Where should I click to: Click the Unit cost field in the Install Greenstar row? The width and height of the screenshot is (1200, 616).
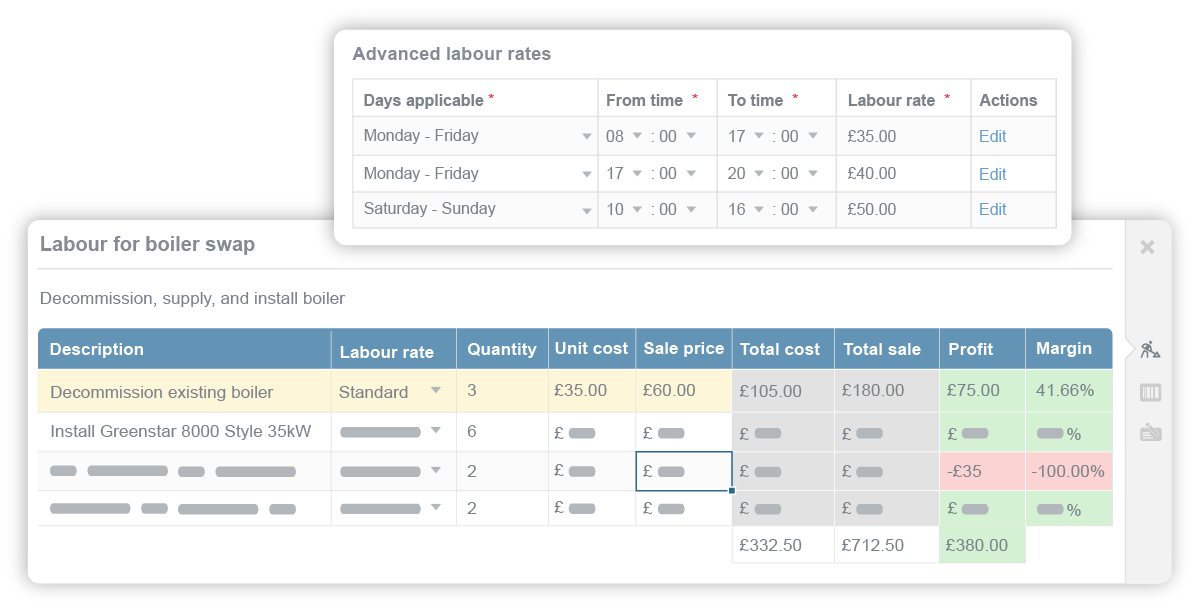[x=591, y=431]
